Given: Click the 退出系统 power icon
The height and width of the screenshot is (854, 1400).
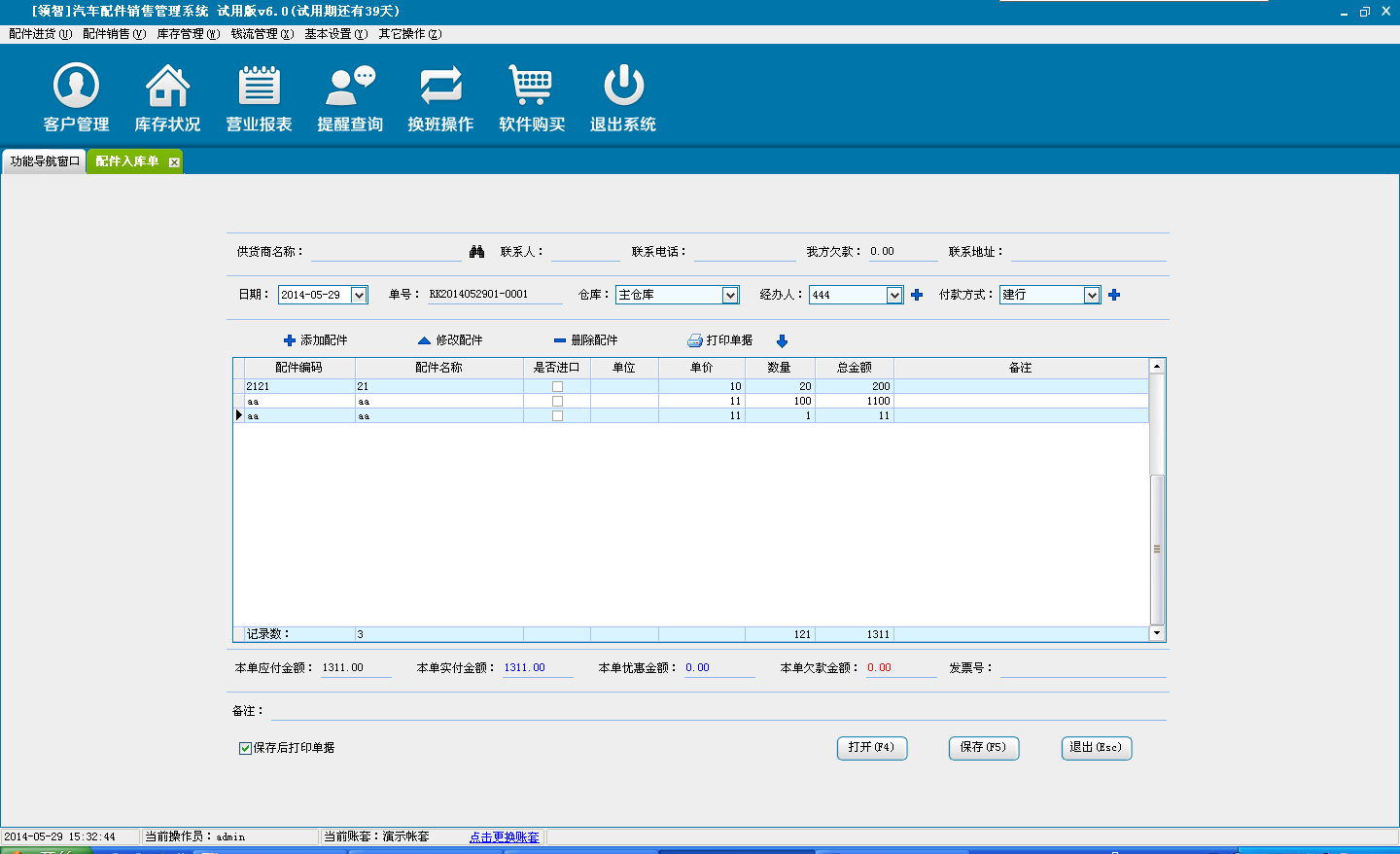Looking at the screenshot, I should click(623, 86).
